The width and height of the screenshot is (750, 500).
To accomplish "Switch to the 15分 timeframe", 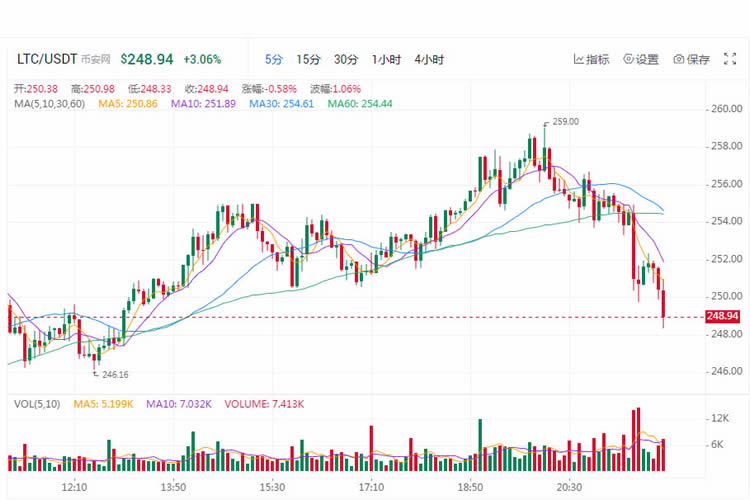I will pos(308,59).
